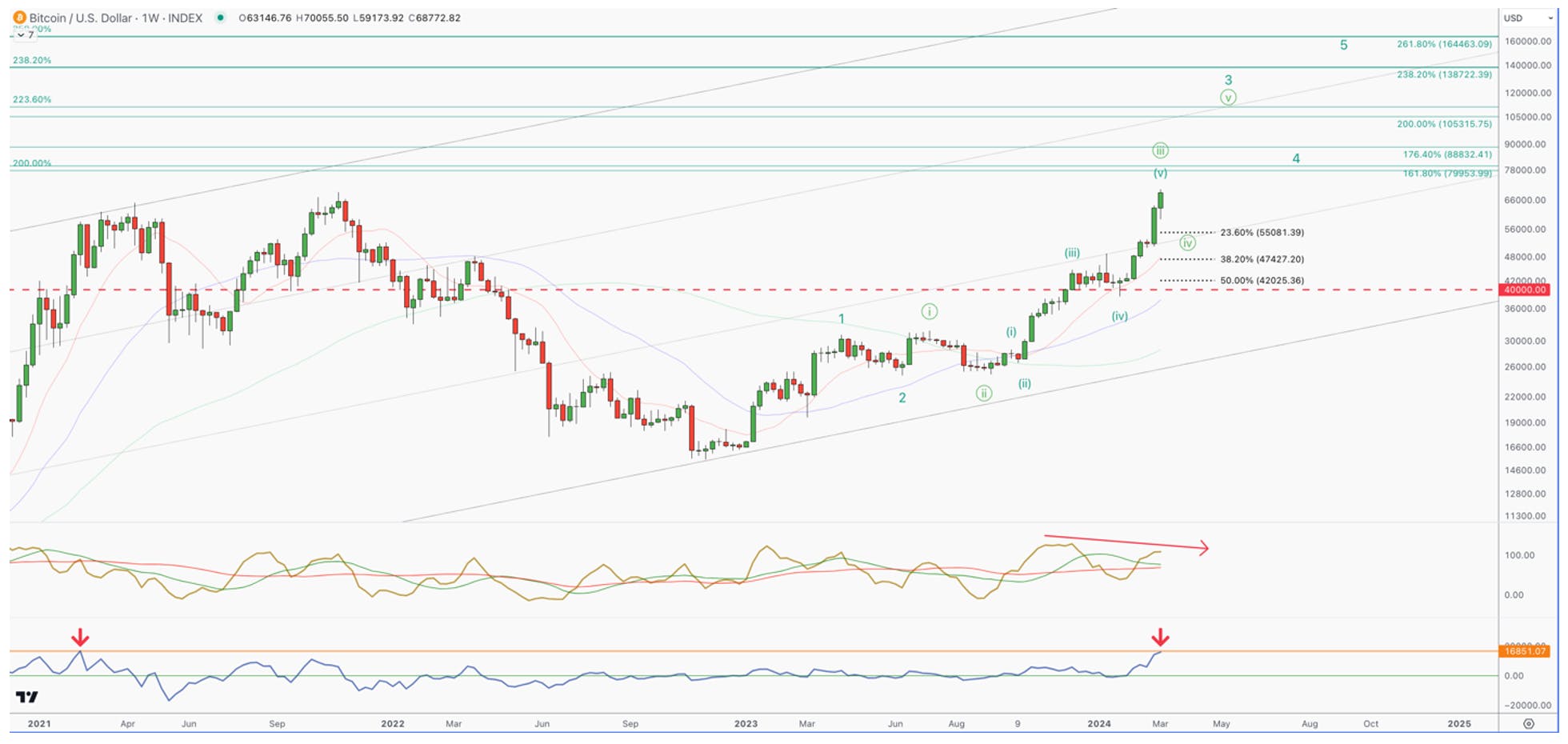Screen dimensions: 1568x744
Task: Click the orange 16851.07 indicator value label
Action: (x=1525, y=651)
